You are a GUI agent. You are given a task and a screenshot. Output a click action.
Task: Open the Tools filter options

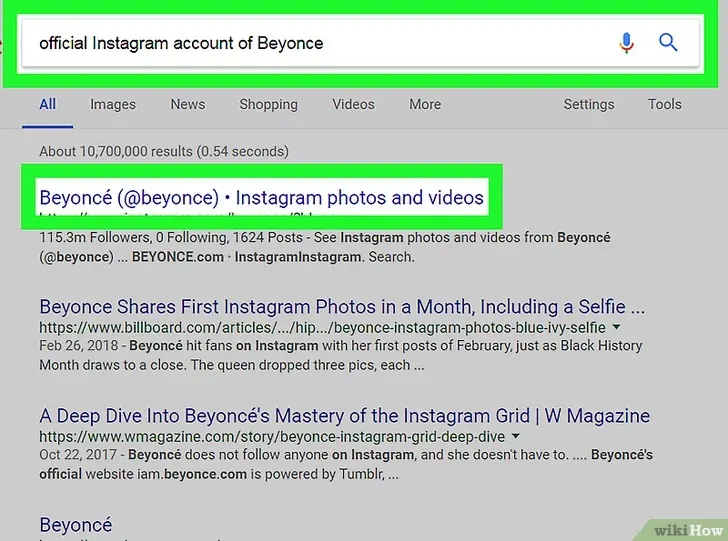coord(664,104)
